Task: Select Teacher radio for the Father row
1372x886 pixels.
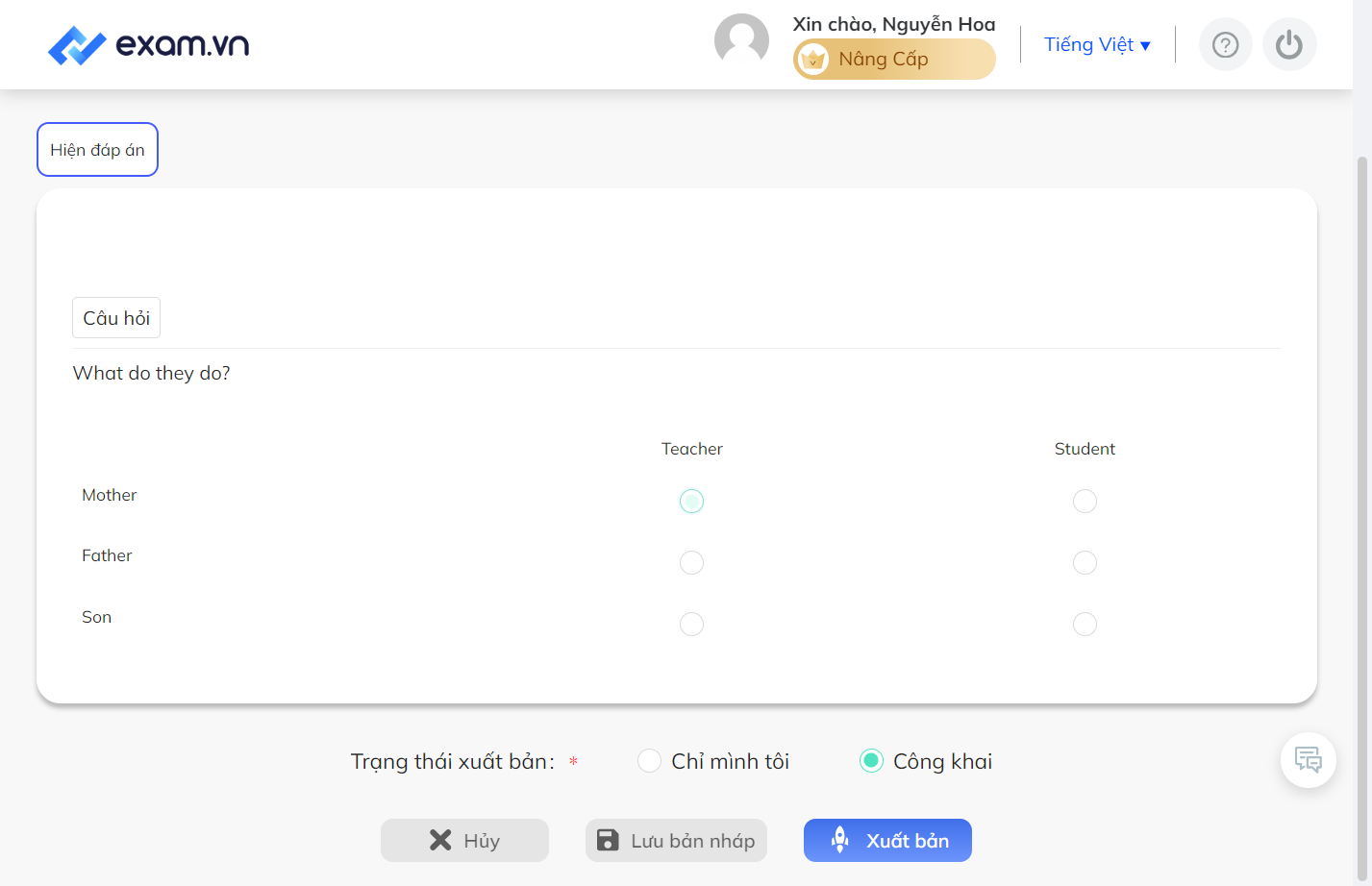Action: tap(691, 562)
